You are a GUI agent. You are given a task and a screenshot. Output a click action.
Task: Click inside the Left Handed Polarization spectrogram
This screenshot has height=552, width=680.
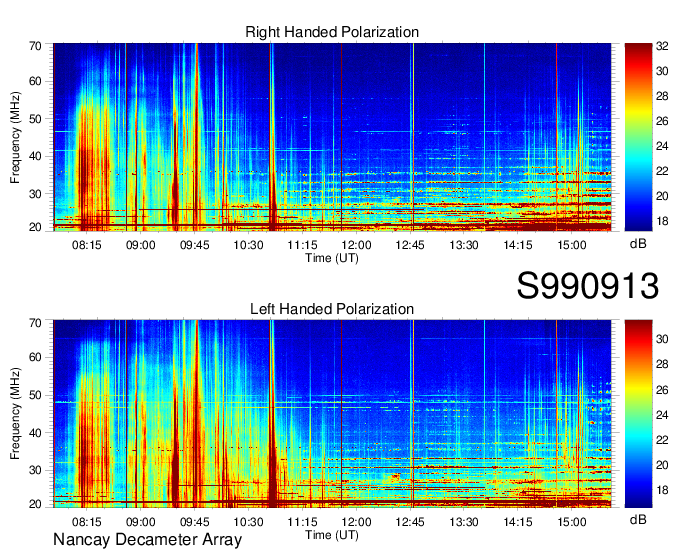(332, 414)
